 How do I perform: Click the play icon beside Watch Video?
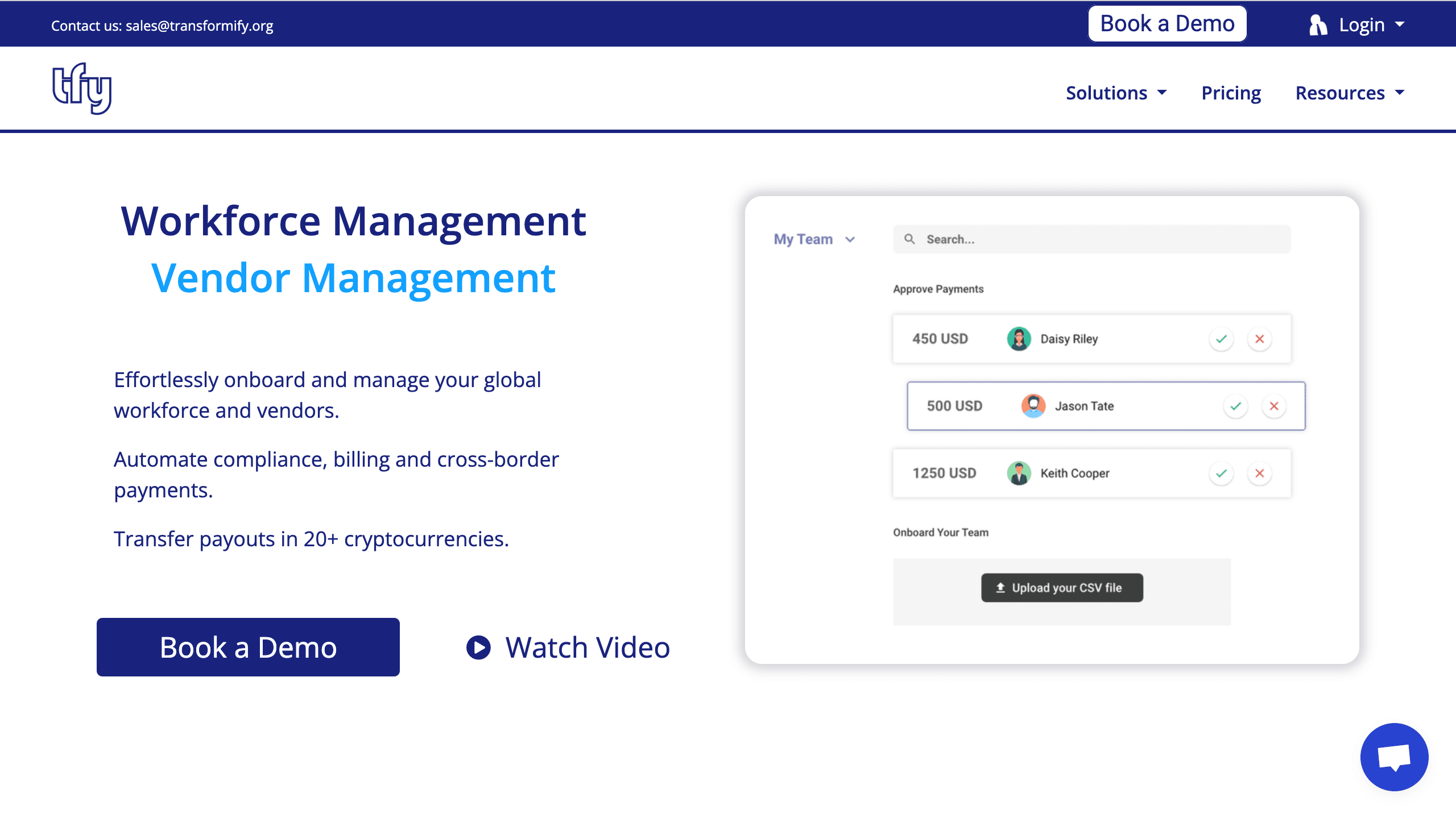[478, 647]
